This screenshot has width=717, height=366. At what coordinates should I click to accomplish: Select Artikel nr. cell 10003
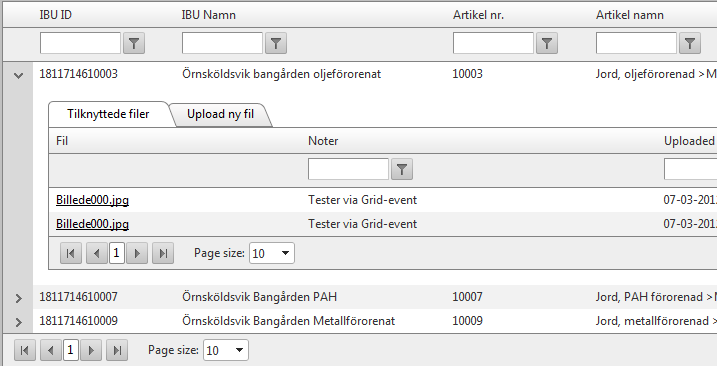[467, 74]
